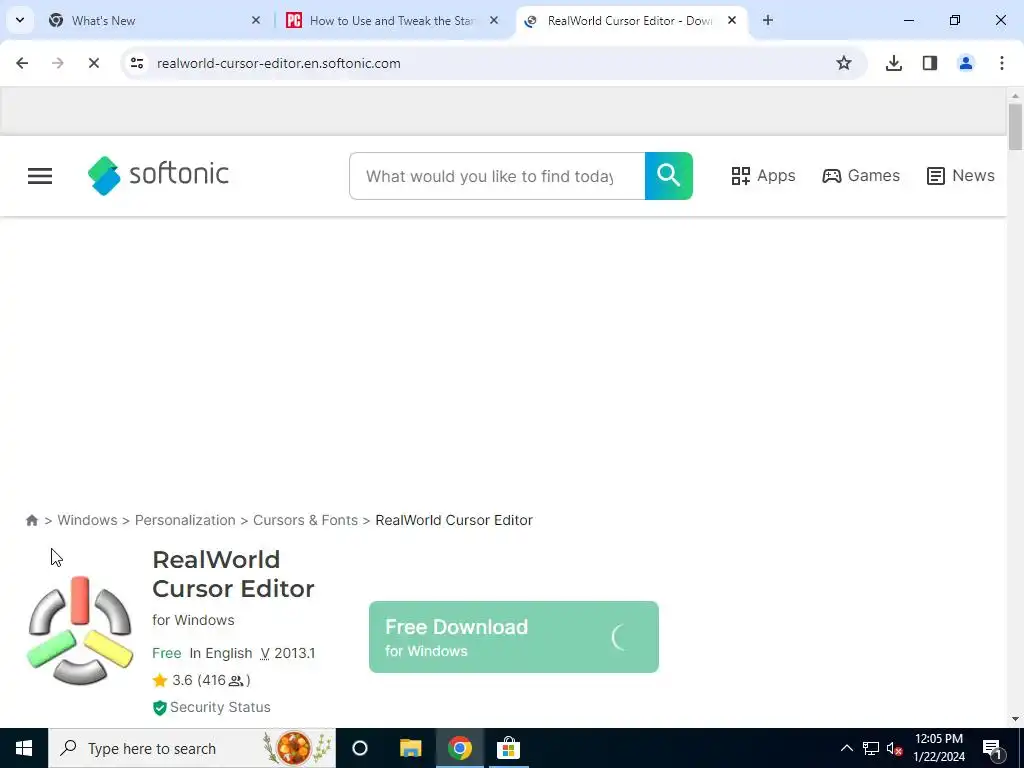
Task: Open the Apps section
Action: (763, 176)
